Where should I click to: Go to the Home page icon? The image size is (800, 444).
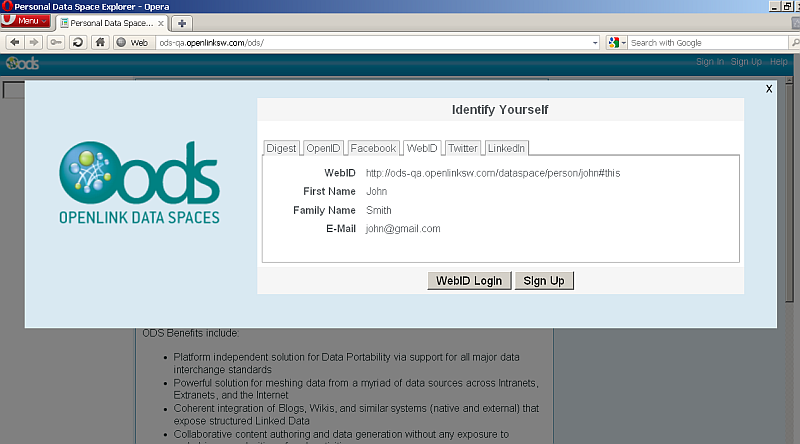[99, 43]
